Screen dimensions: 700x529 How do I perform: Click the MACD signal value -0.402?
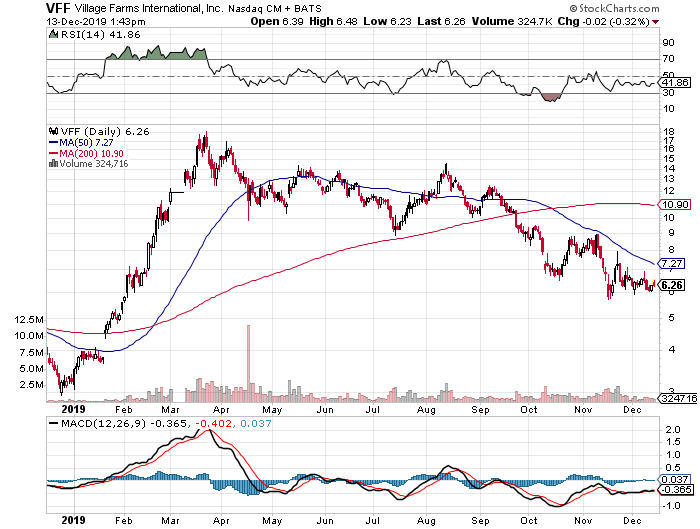(x=213, y=423)
